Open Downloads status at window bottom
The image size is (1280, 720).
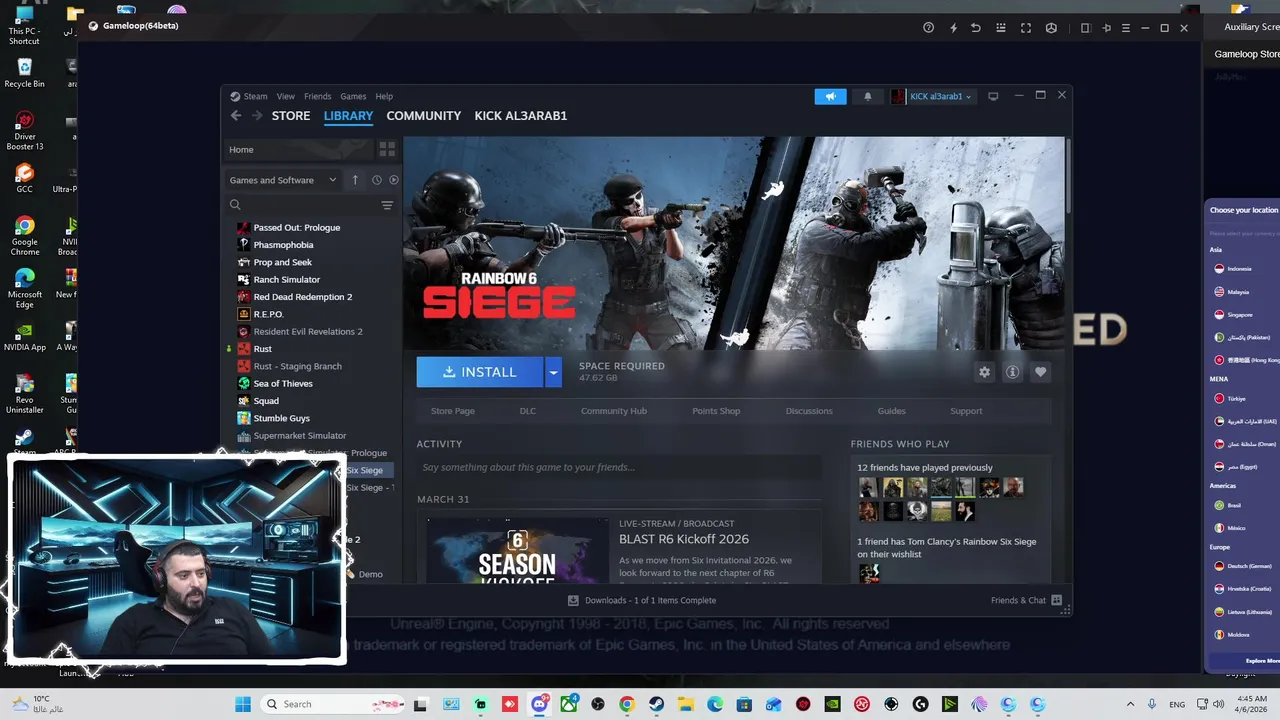[642, 600]
